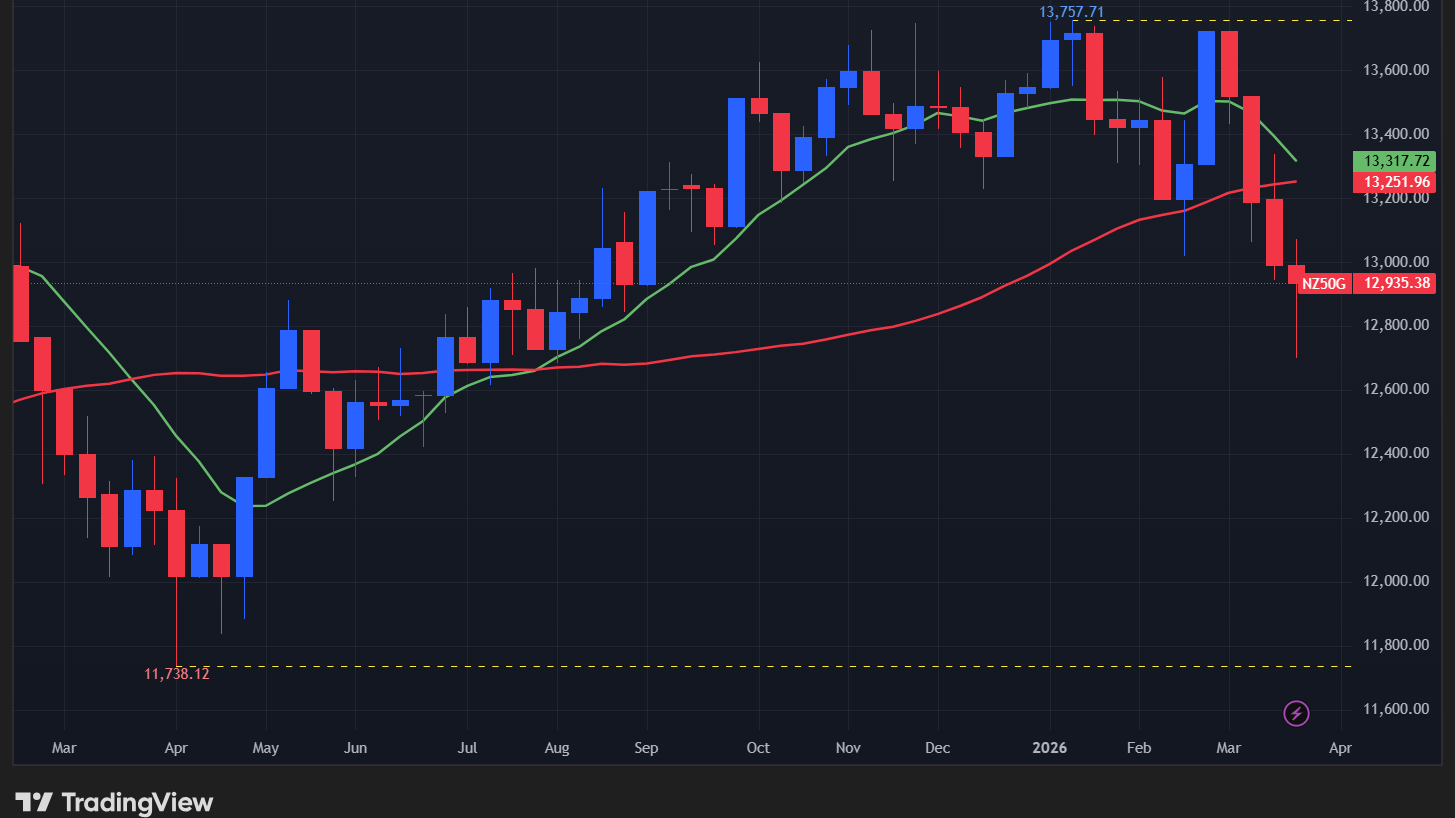
Task: Click the Oct label on time axis
Action: tap(758, 748)
